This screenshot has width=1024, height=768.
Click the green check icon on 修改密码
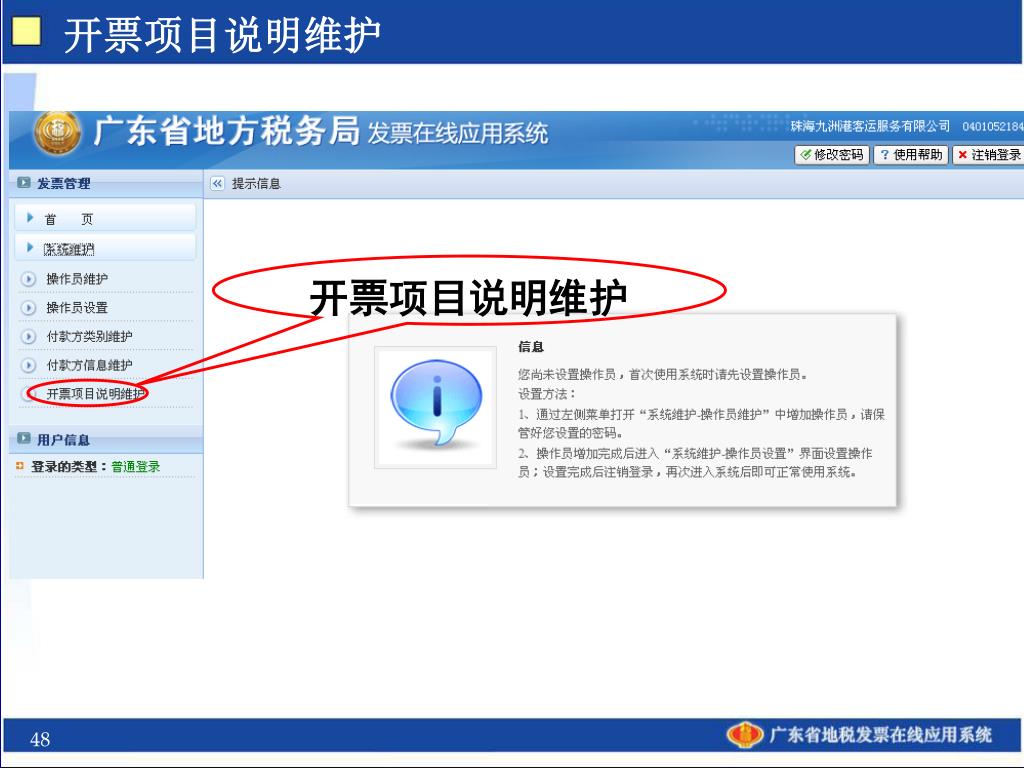click(x=806, y=155)
